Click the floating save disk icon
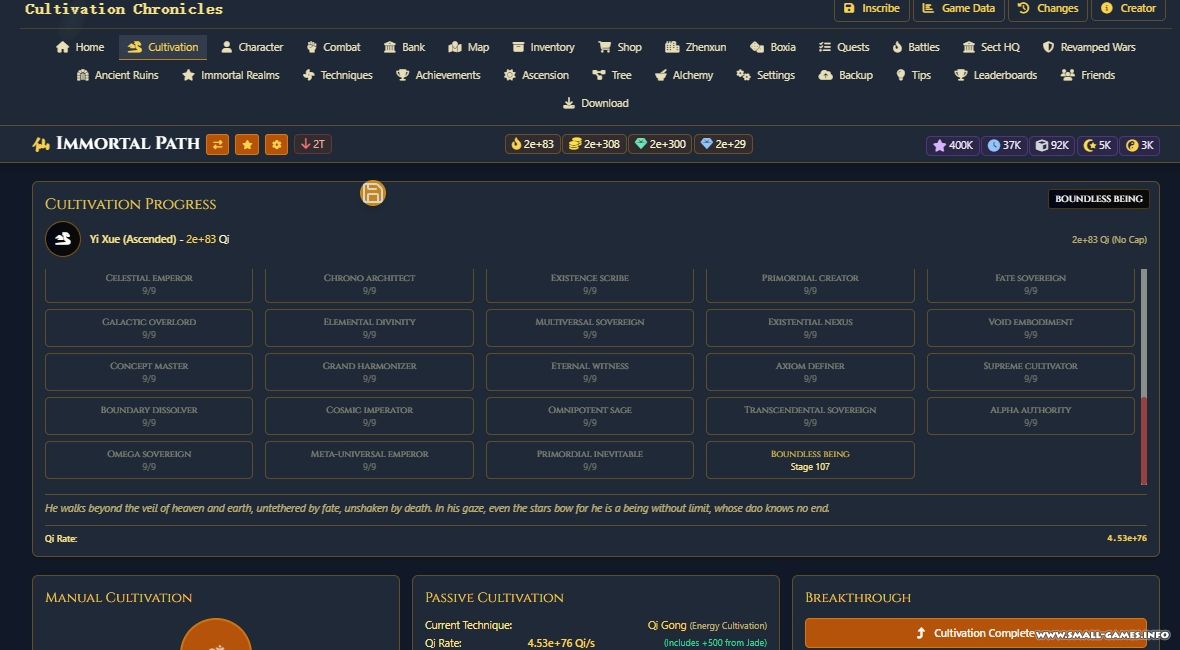Viewport: 1180px width, 650px height. tap(372, 193)
